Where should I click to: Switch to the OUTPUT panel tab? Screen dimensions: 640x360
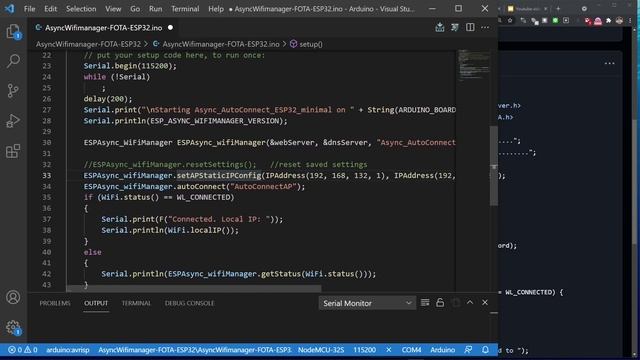pos(96,303)
